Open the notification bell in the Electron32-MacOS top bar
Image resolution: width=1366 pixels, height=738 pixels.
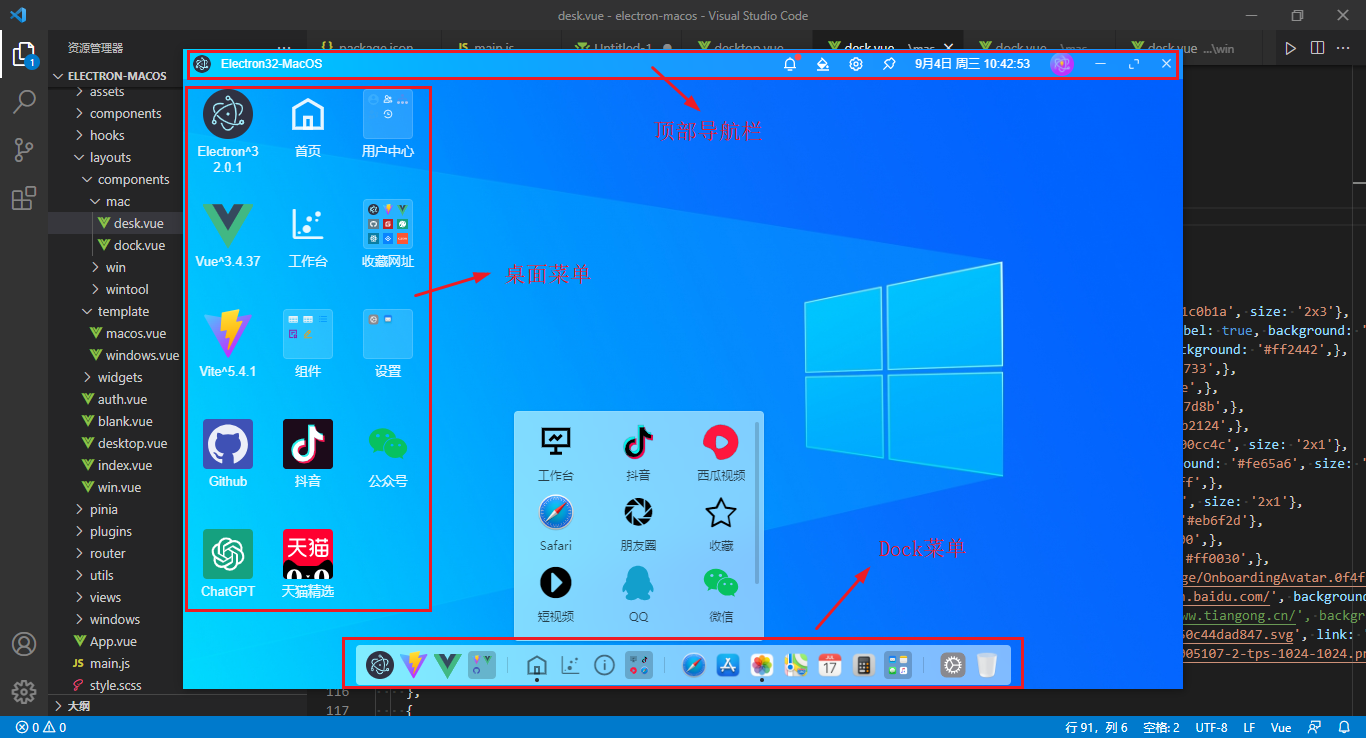pos(790,64)
